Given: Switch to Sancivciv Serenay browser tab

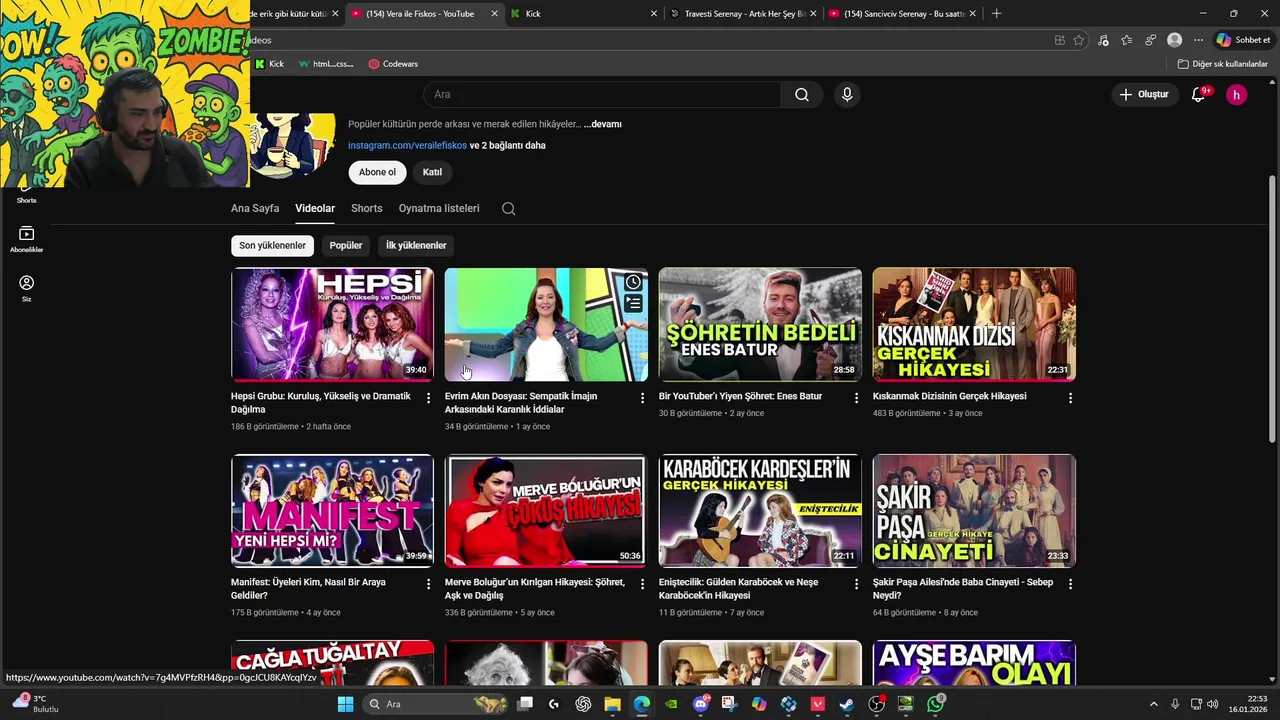Looking at the screenshot, I should click(902, 14).
